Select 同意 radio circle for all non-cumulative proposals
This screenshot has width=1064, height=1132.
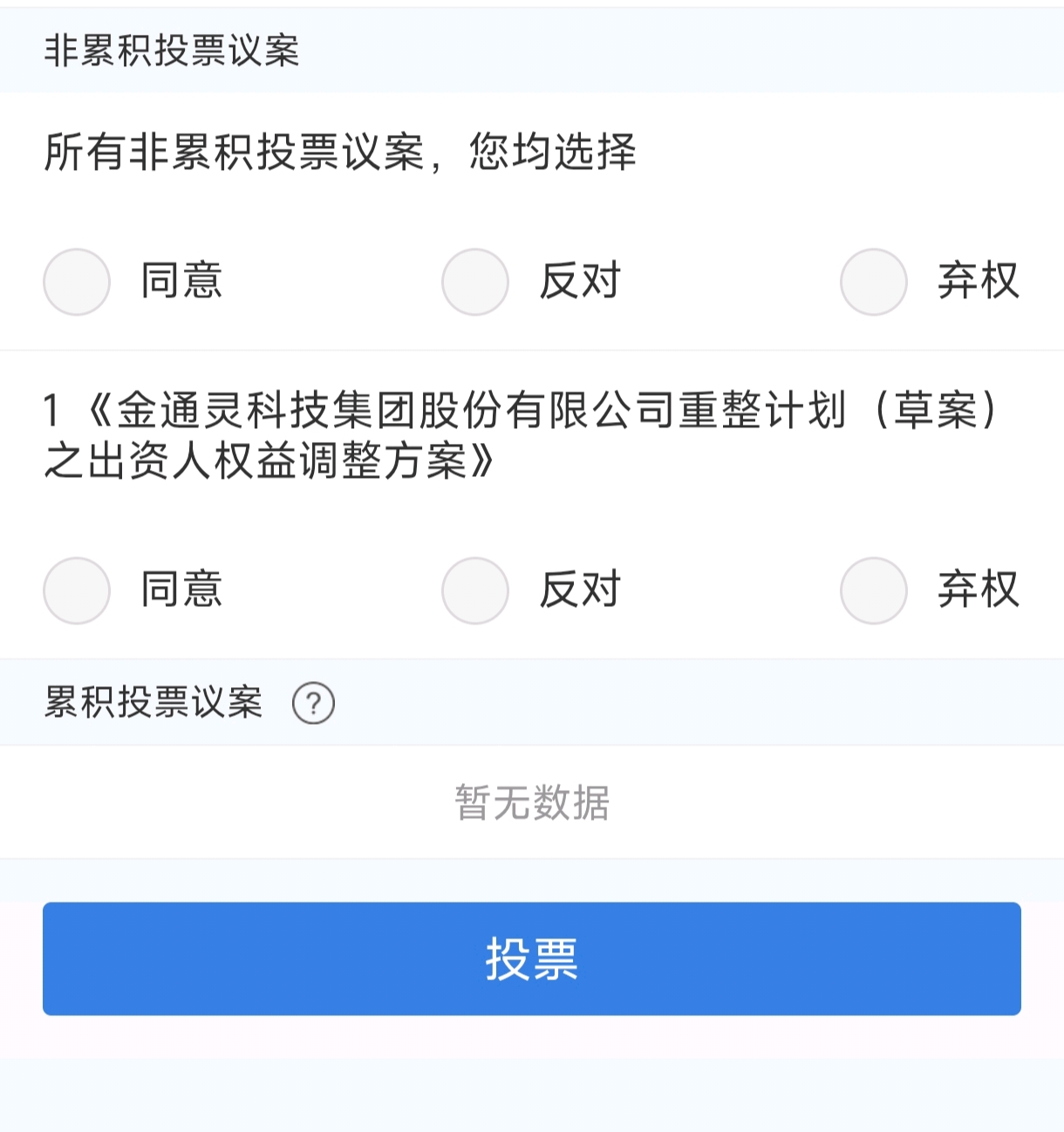pyautogui.click(x=77, y=282)
